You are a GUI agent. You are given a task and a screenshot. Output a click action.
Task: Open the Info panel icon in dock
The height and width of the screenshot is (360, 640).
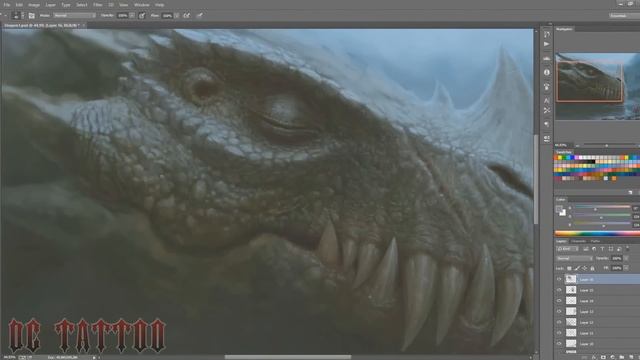point(547,72)
